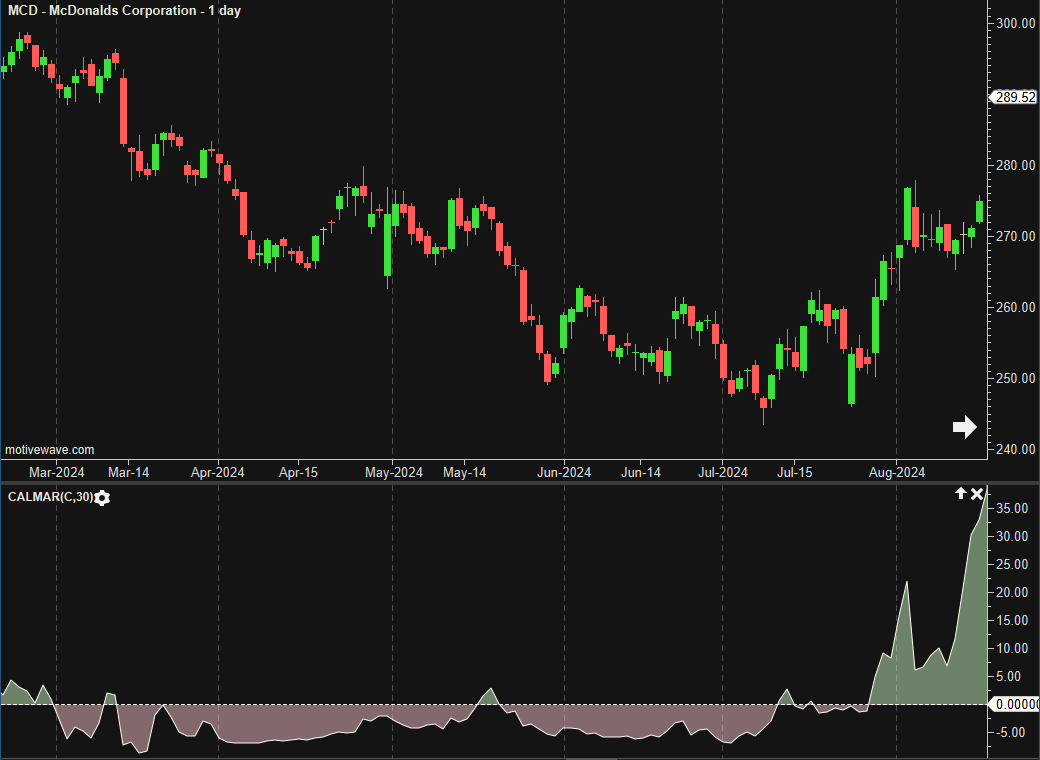Click the Apr-2024 date on time axis
The height and width of the screenshot is (760, 1040).
point(217,472)
